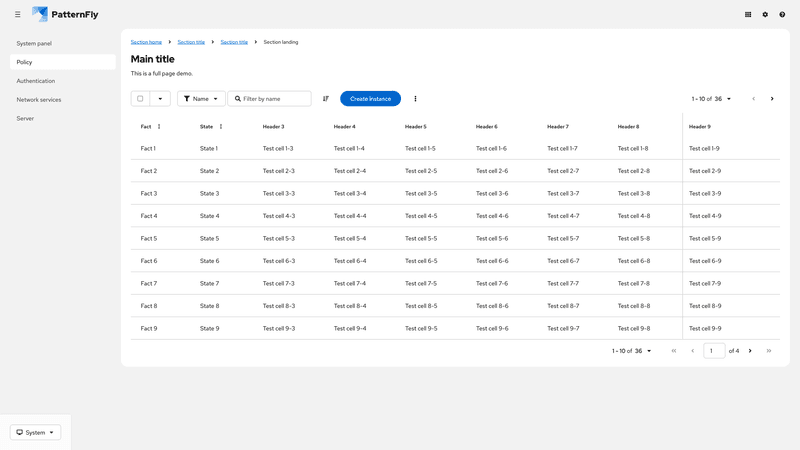Click Test cell 6-3
Viewport: 800px width, 450px height.
pyautogui.click(x=279, y=261)
